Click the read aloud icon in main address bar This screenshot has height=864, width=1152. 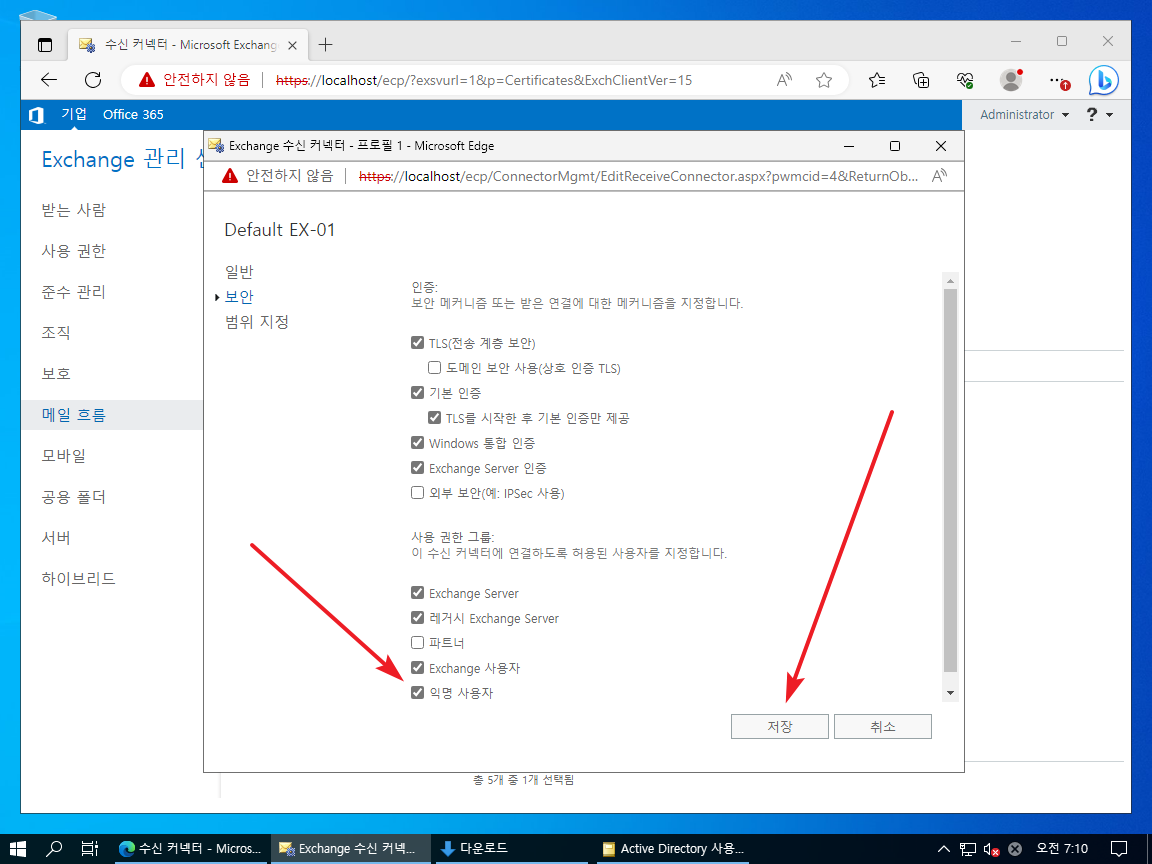click(x=784, y=80)
